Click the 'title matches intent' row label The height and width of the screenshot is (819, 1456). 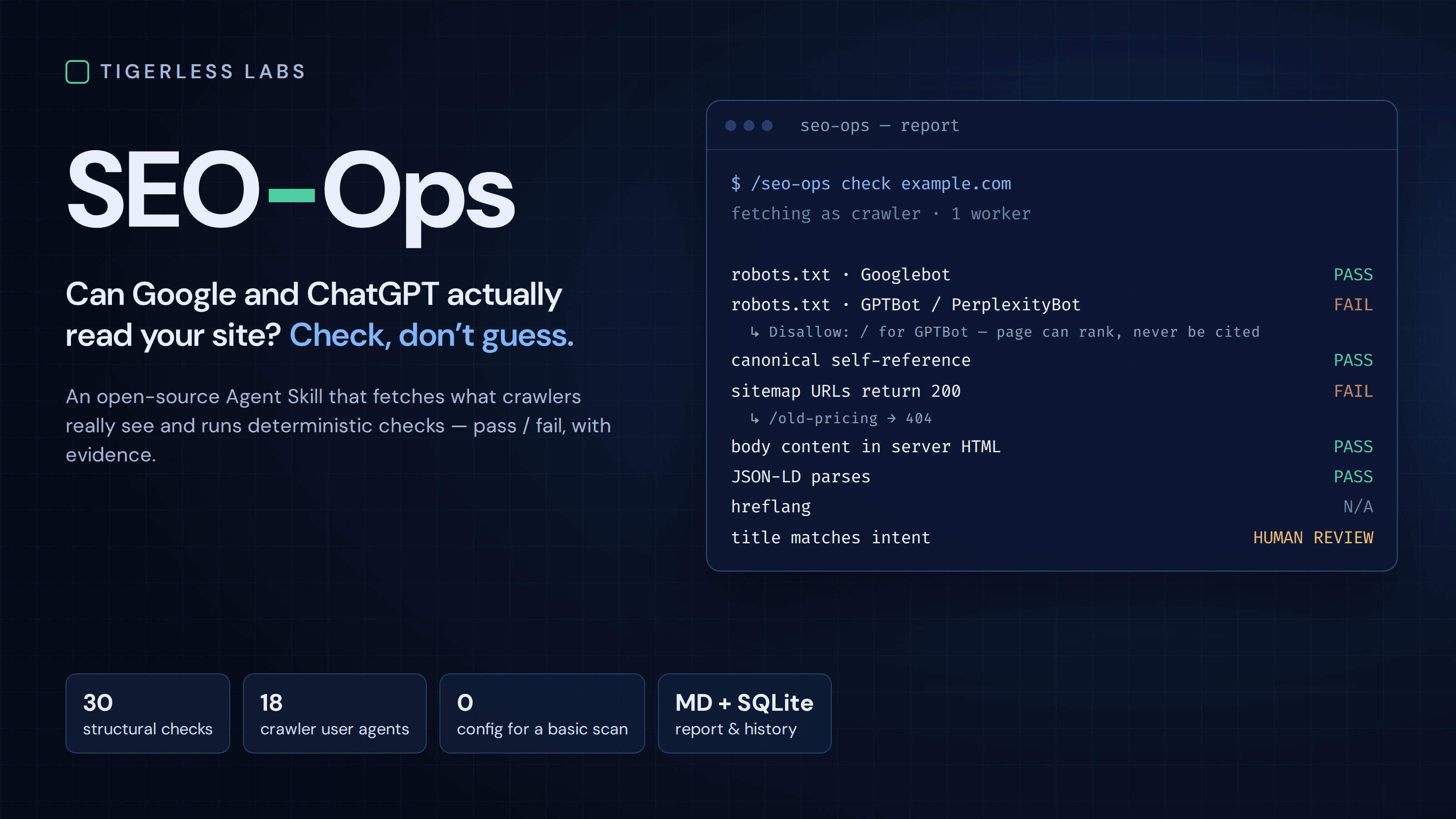coord(831,537)
